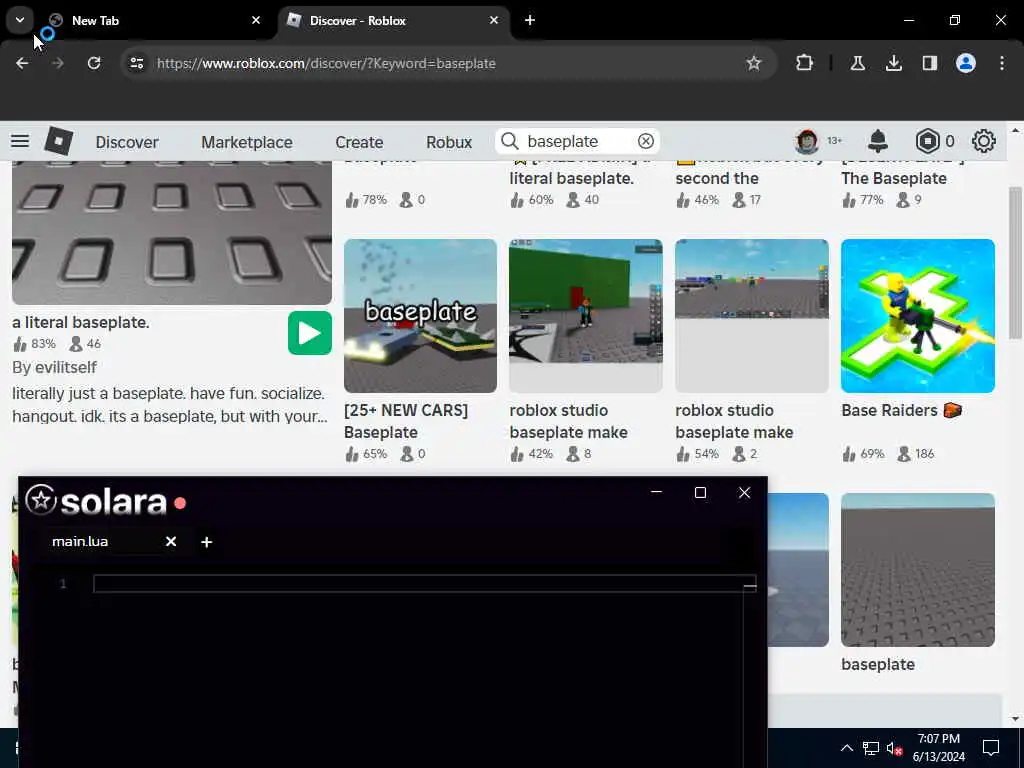Click the Roblox URL address bar

tap(451, 63)
